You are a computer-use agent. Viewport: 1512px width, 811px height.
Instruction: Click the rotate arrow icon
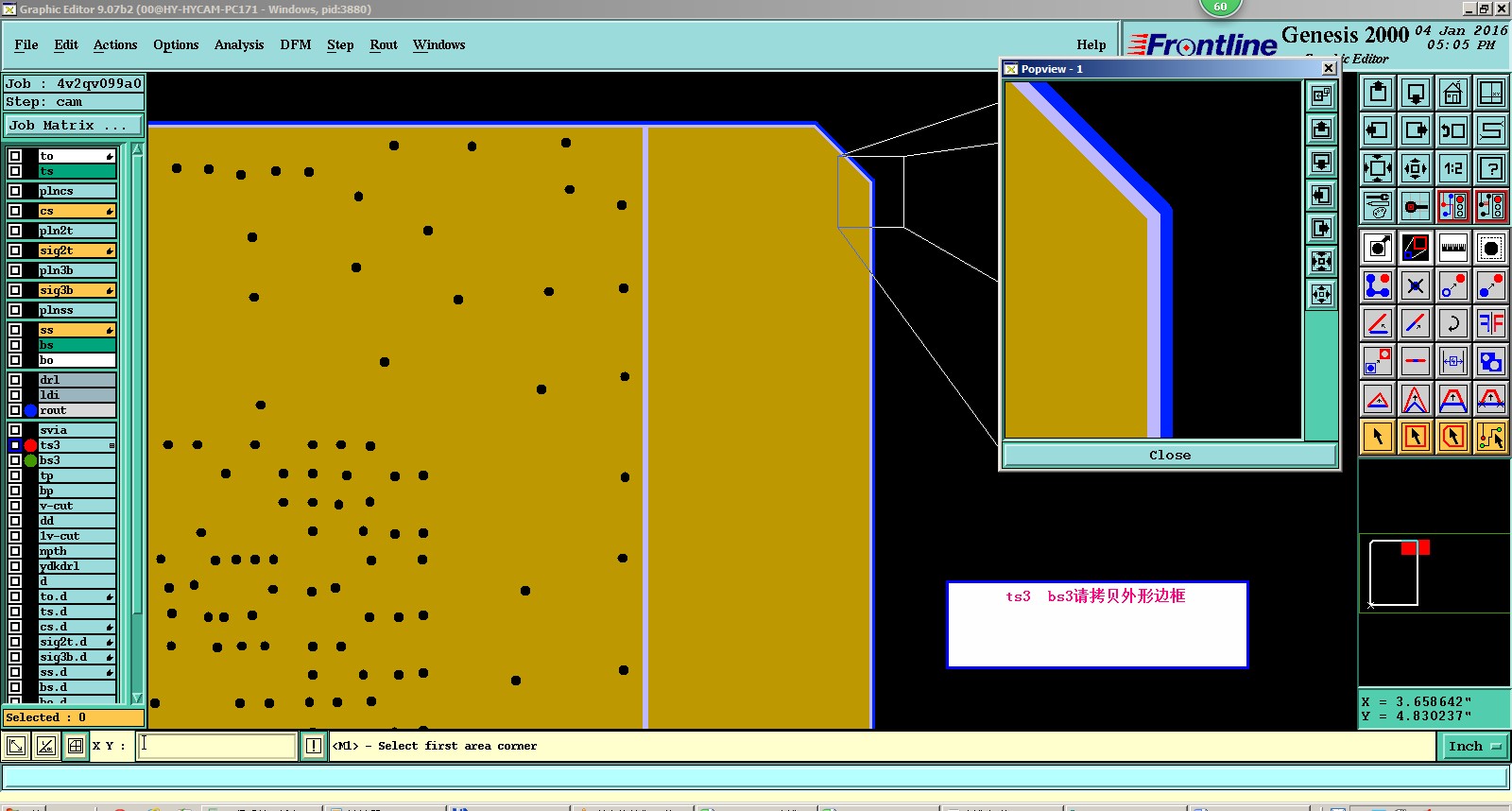(x=1453, y=323)
